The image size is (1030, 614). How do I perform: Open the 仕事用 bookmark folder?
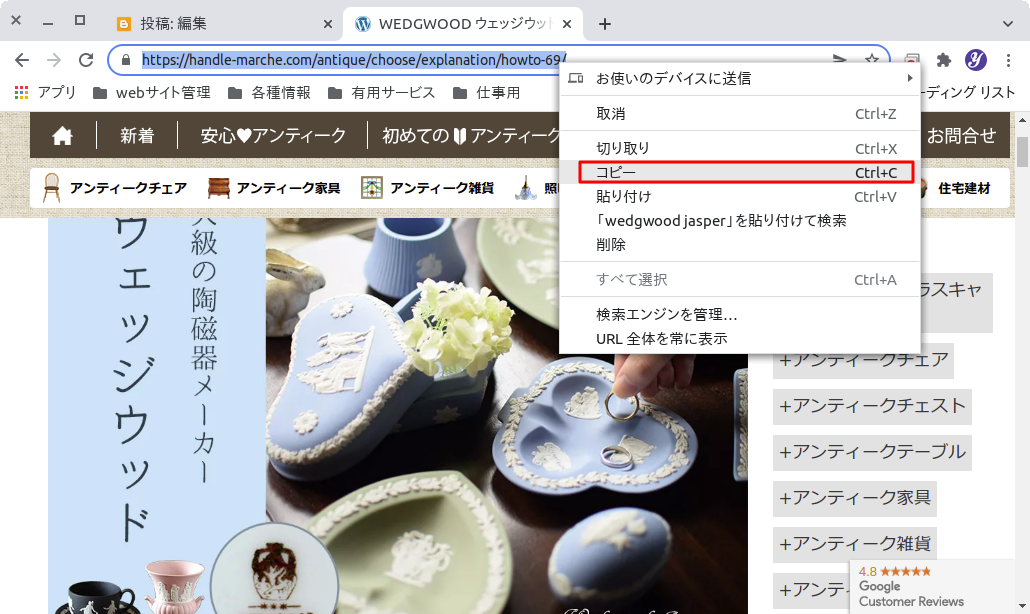click(487, 93)
